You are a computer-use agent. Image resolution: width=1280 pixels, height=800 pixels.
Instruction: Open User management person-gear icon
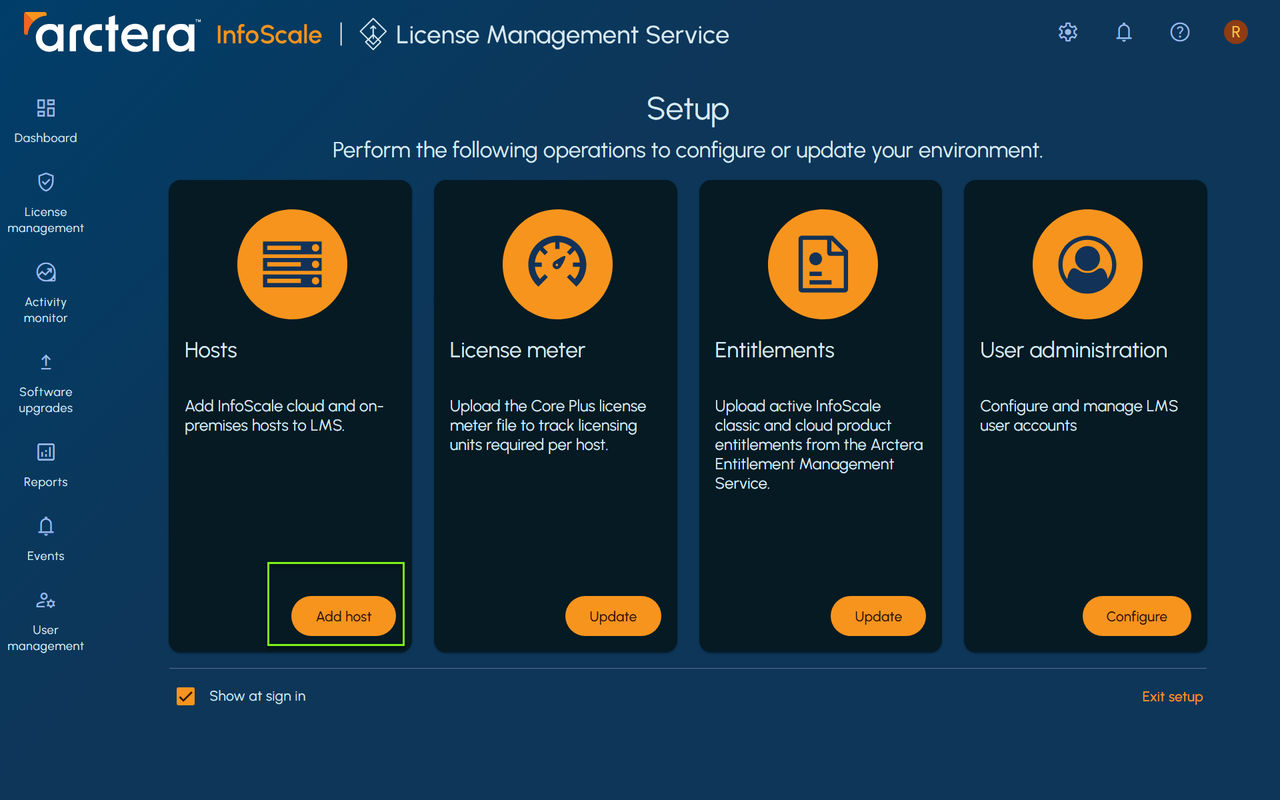pos(46,600)
